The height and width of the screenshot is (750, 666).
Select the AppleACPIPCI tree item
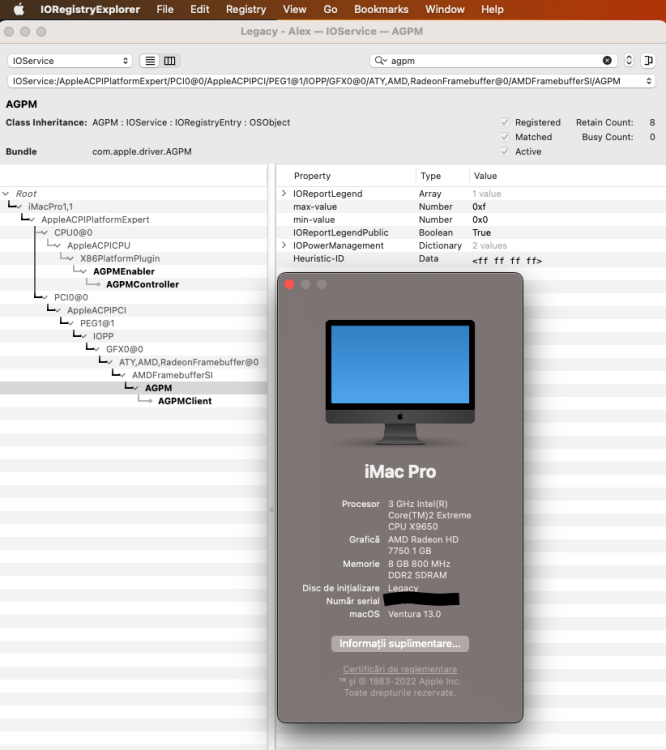[97, 310]
